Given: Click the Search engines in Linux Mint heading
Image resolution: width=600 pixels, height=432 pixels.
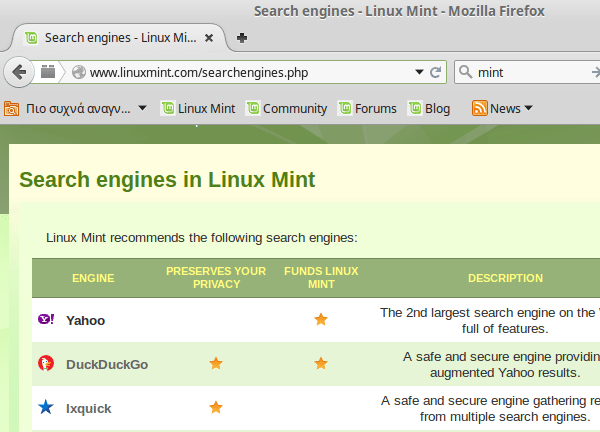Looking at the screenshot, I should (167, 179).
